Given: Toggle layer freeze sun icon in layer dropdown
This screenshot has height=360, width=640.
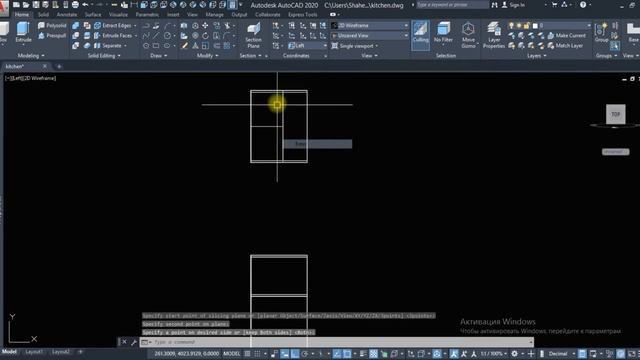Looking at the screenshot, I should 519,25.
